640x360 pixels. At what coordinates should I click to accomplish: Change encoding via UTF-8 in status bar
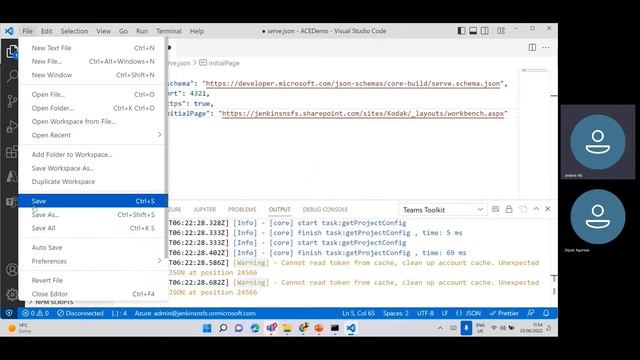click(x=425, y=313)
